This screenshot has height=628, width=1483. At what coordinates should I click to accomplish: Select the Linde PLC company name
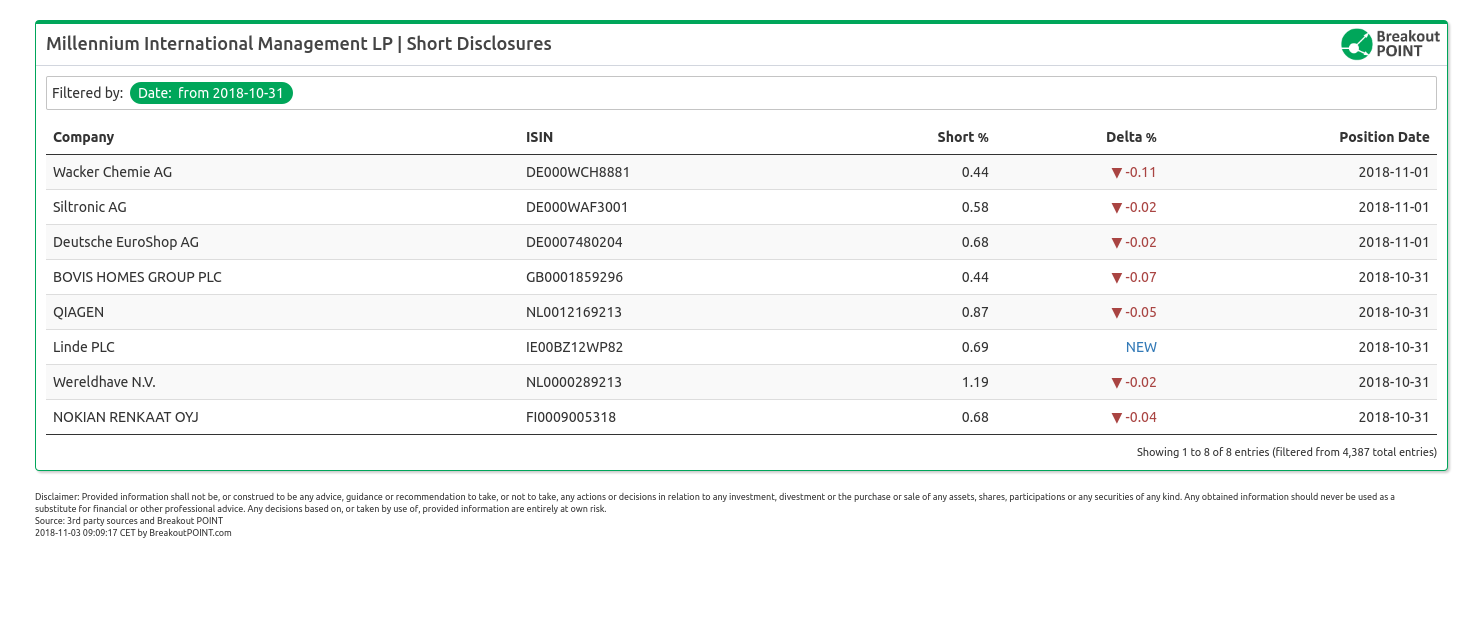(84, 347)
